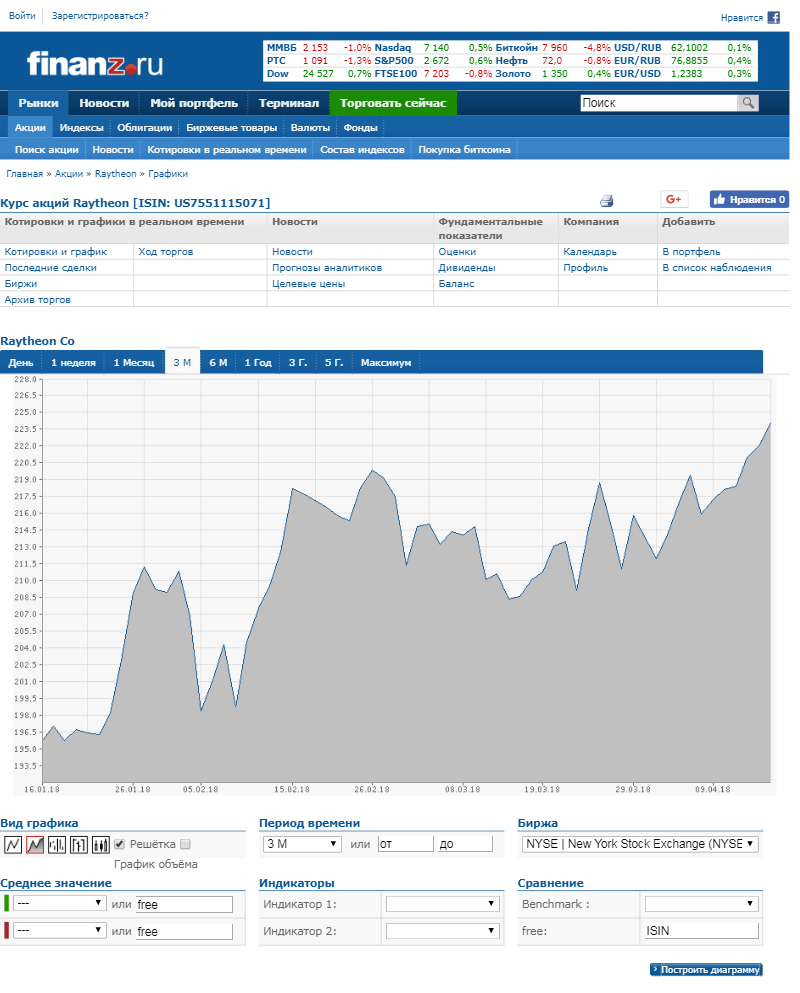Switch chart to День period

click(x=21, y=362)
